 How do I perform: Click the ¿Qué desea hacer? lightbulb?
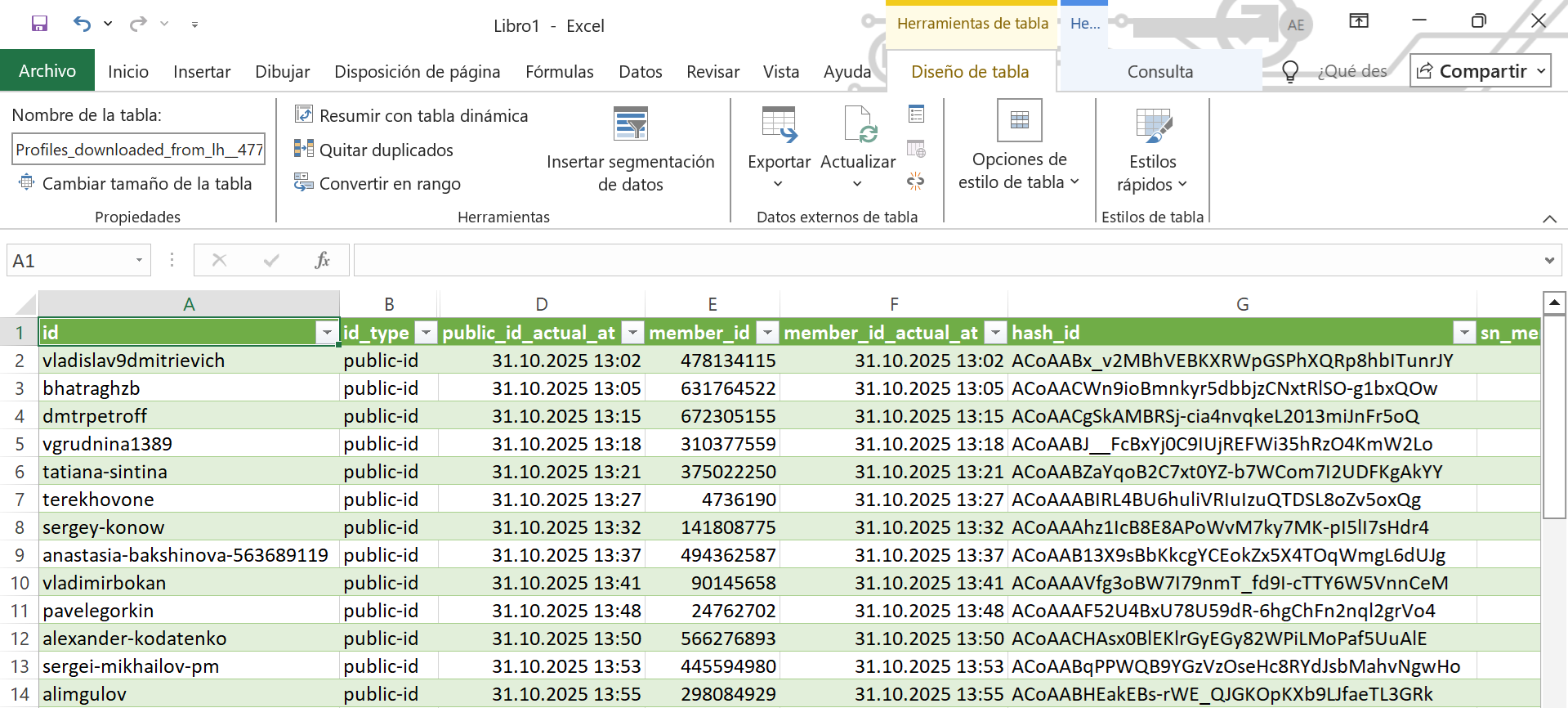pos(1290,72)
